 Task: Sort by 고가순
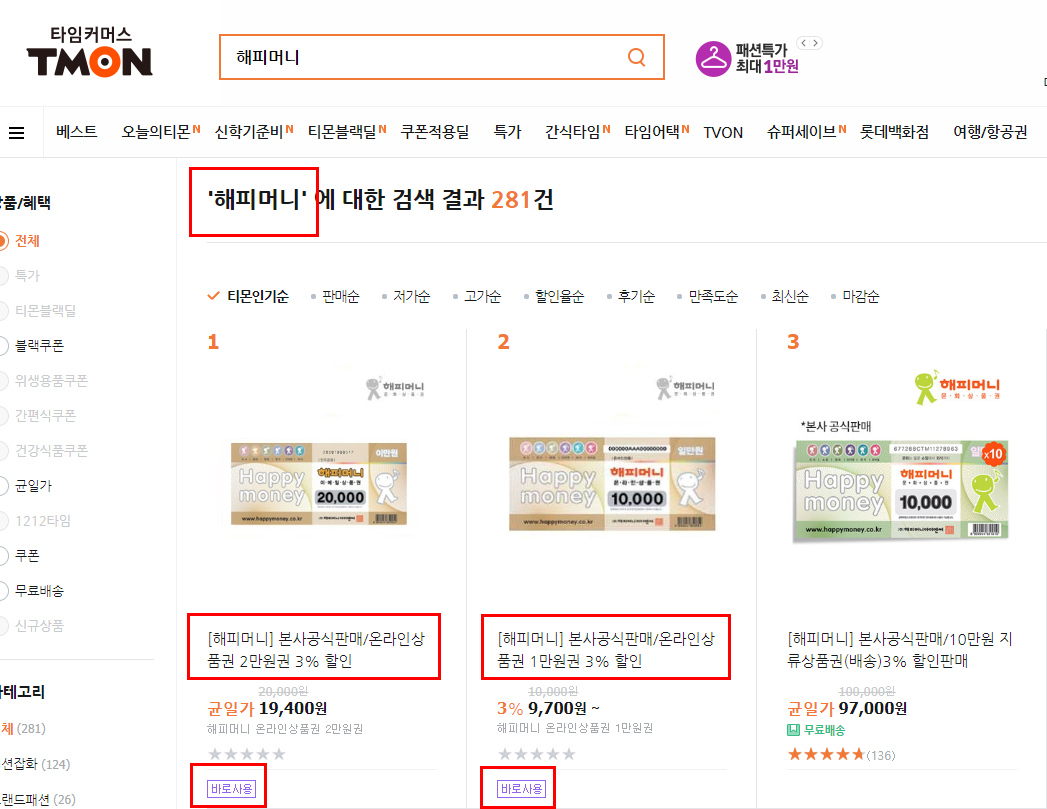click(x=482, y=296)
